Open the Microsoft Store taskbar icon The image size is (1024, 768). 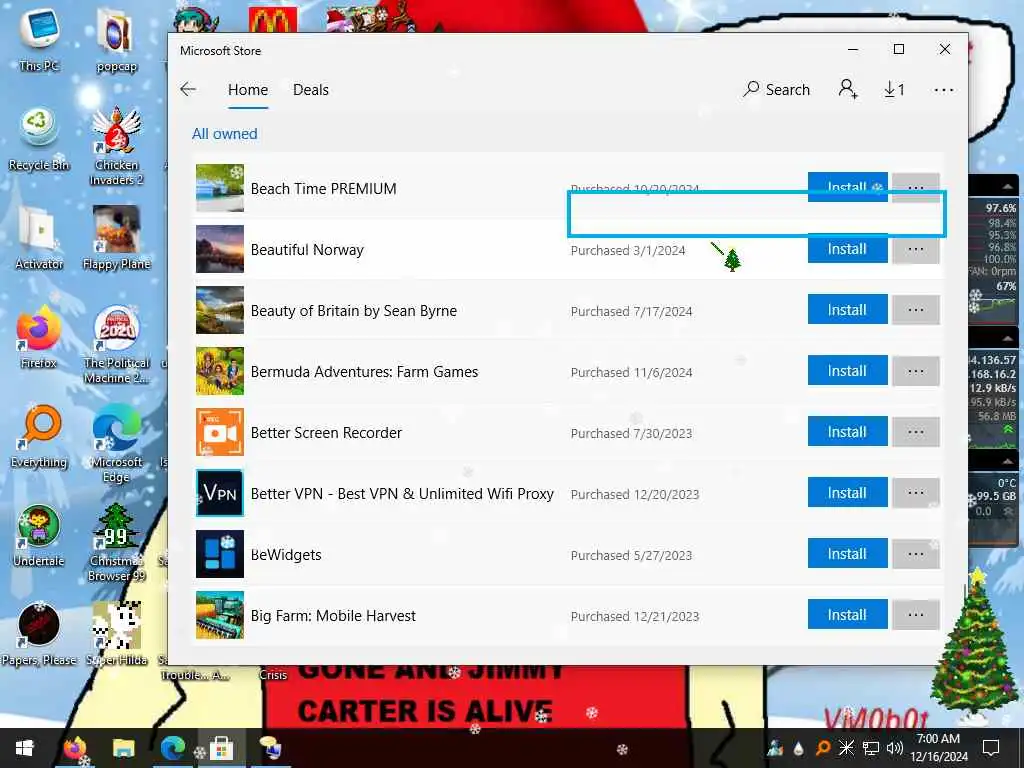pos(221,748)
